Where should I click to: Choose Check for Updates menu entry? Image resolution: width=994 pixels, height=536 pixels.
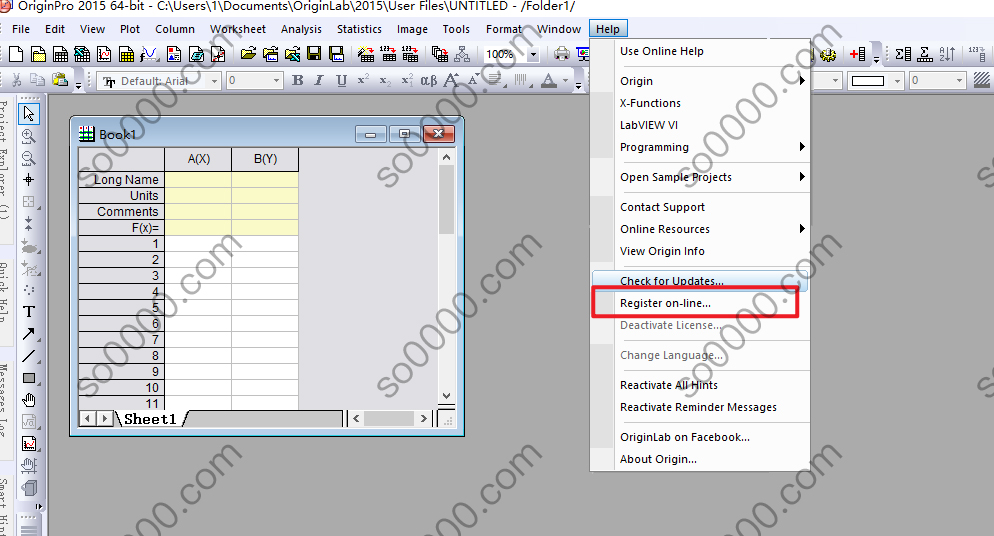pos(700,280)
